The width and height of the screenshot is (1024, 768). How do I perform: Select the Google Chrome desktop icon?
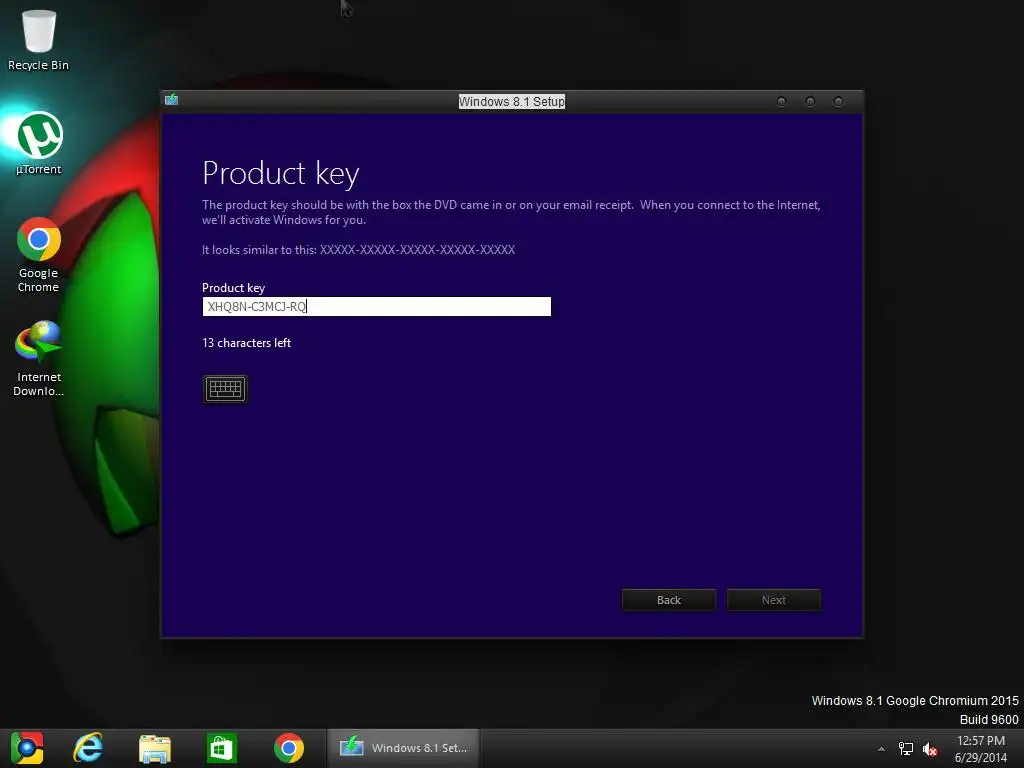click(39, 255)
